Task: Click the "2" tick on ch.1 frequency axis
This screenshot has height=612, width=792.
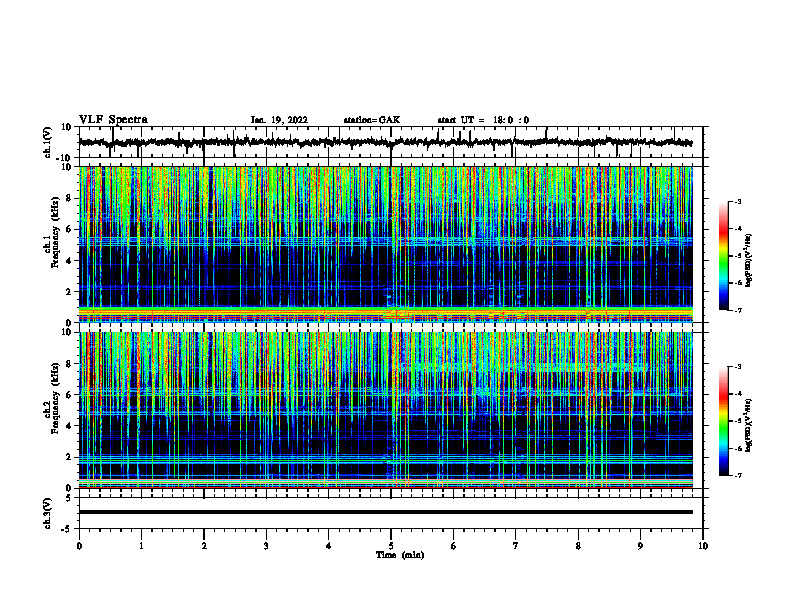Action: (x=70, y=292)
